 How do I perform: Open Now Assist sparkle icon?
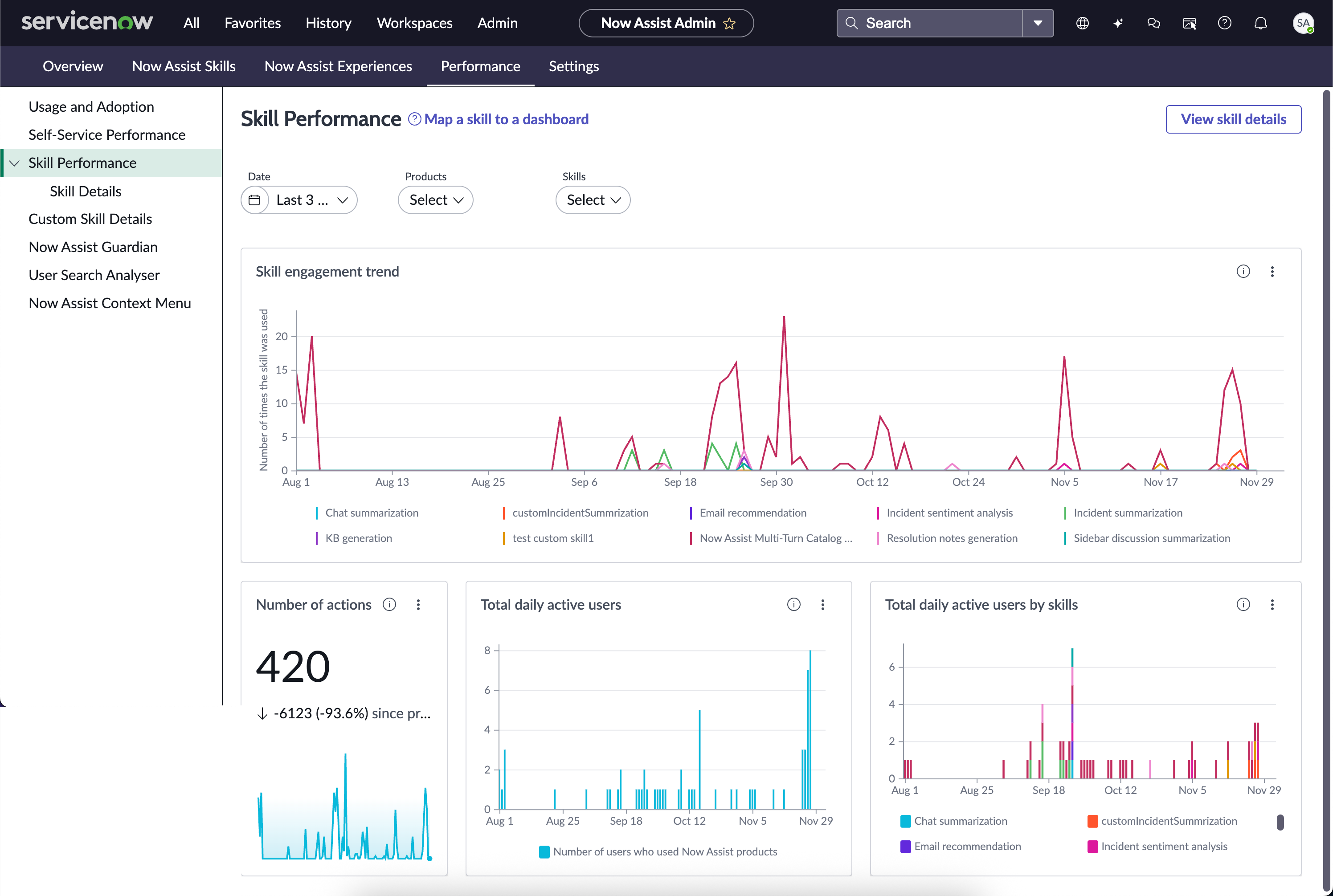tap(1118, 23)
